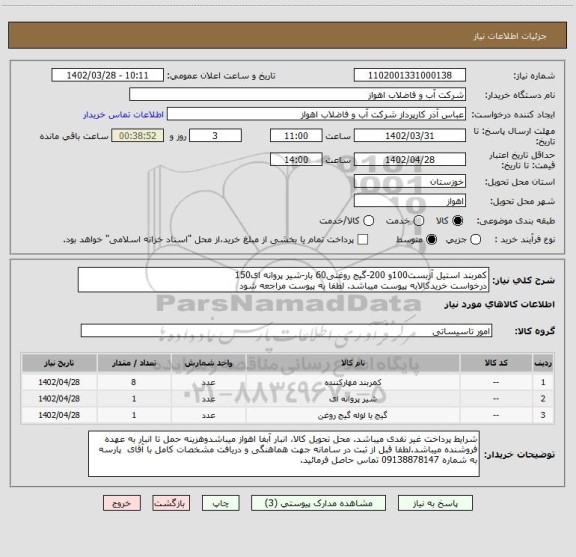Viewport: 576px width, 557px height.
Task: Click the 'بازگشت' back button
Action: 171,503
